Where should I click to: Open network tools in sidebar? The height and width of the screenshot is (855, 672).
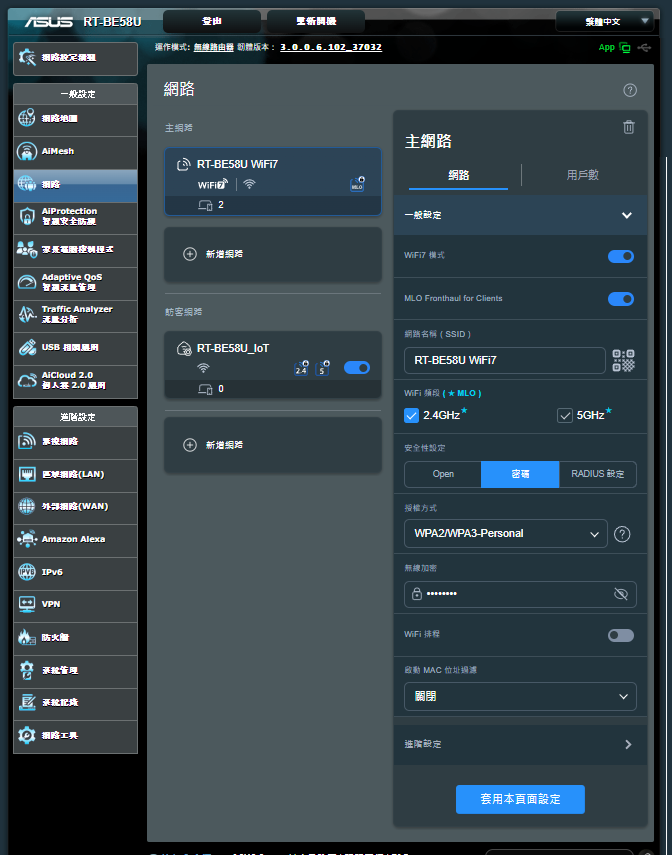75,736
